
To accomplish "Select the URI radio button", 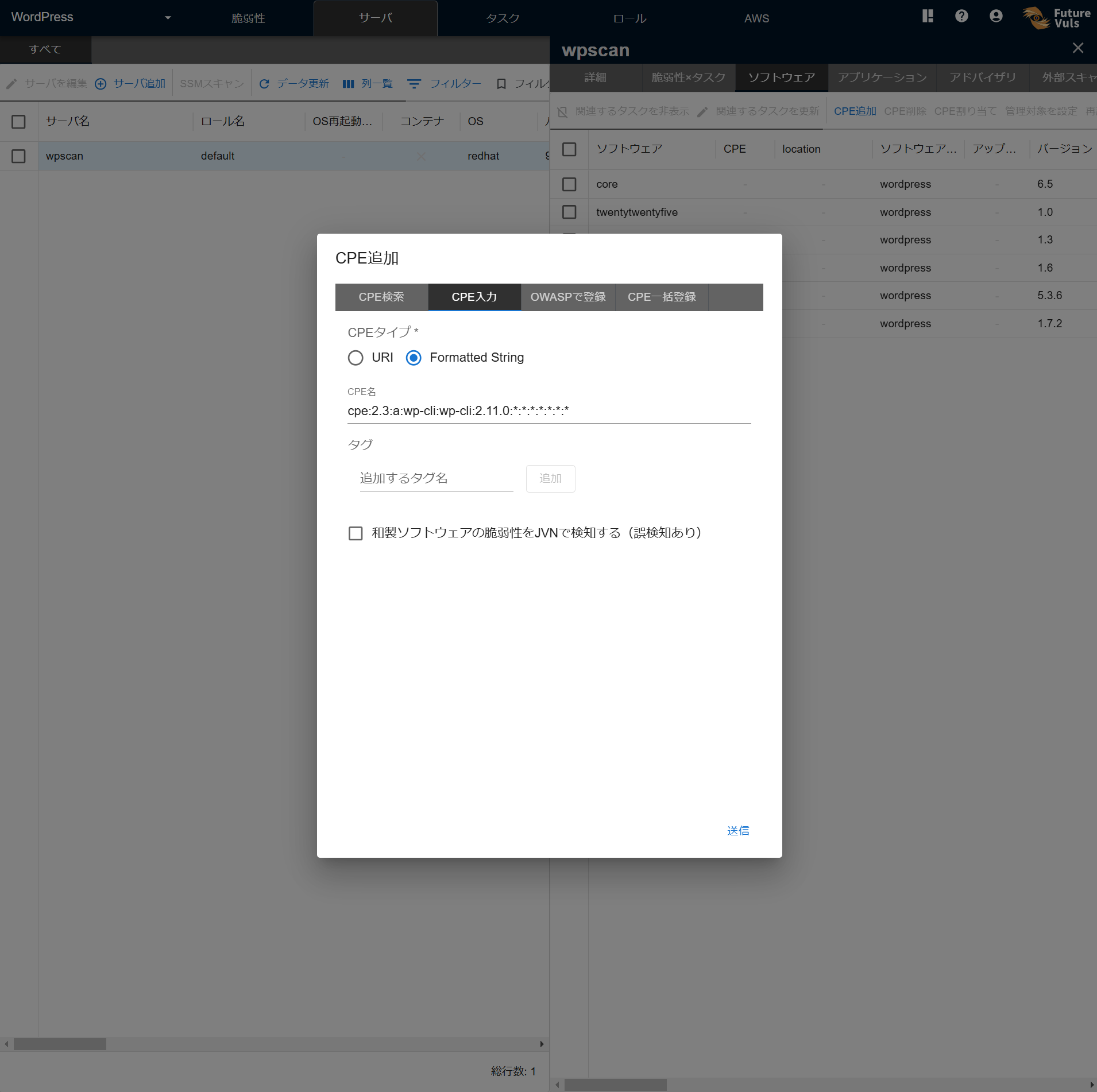I will [356, 358].
